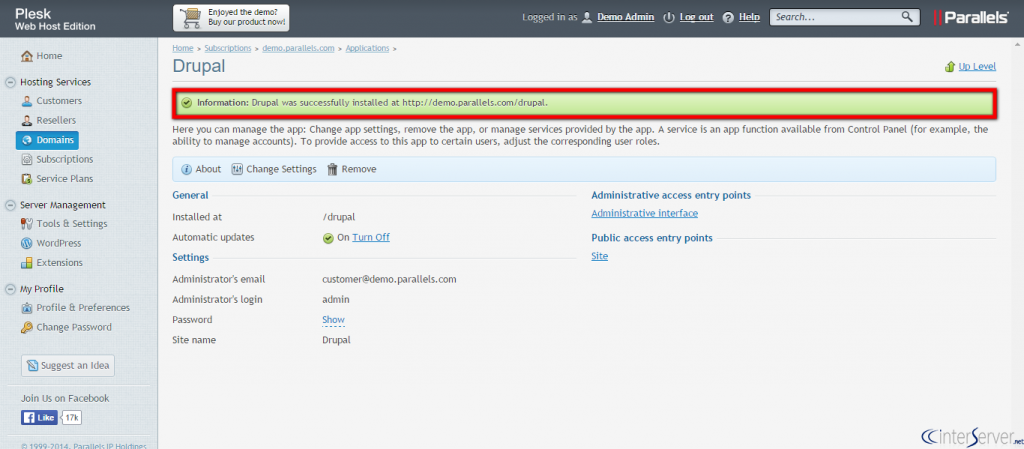The height and width of the screenshot is (449, 1024).
Task: Click the Remove trash can icon
Action: pos(332,169)
